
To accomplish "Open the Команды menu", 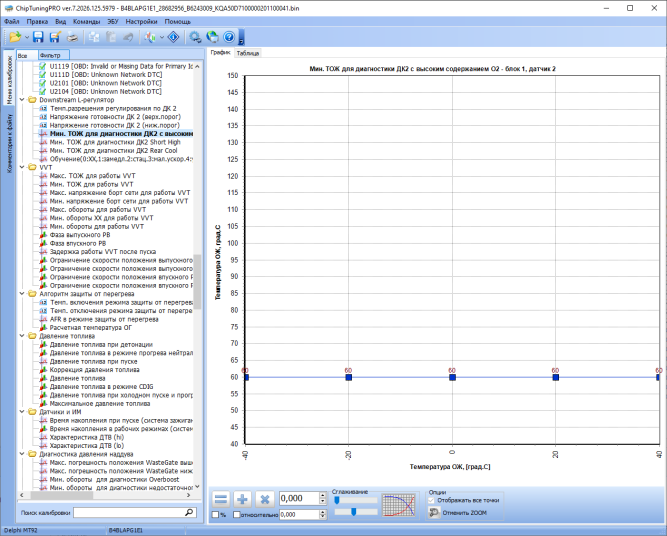I will tap(86, 21).
